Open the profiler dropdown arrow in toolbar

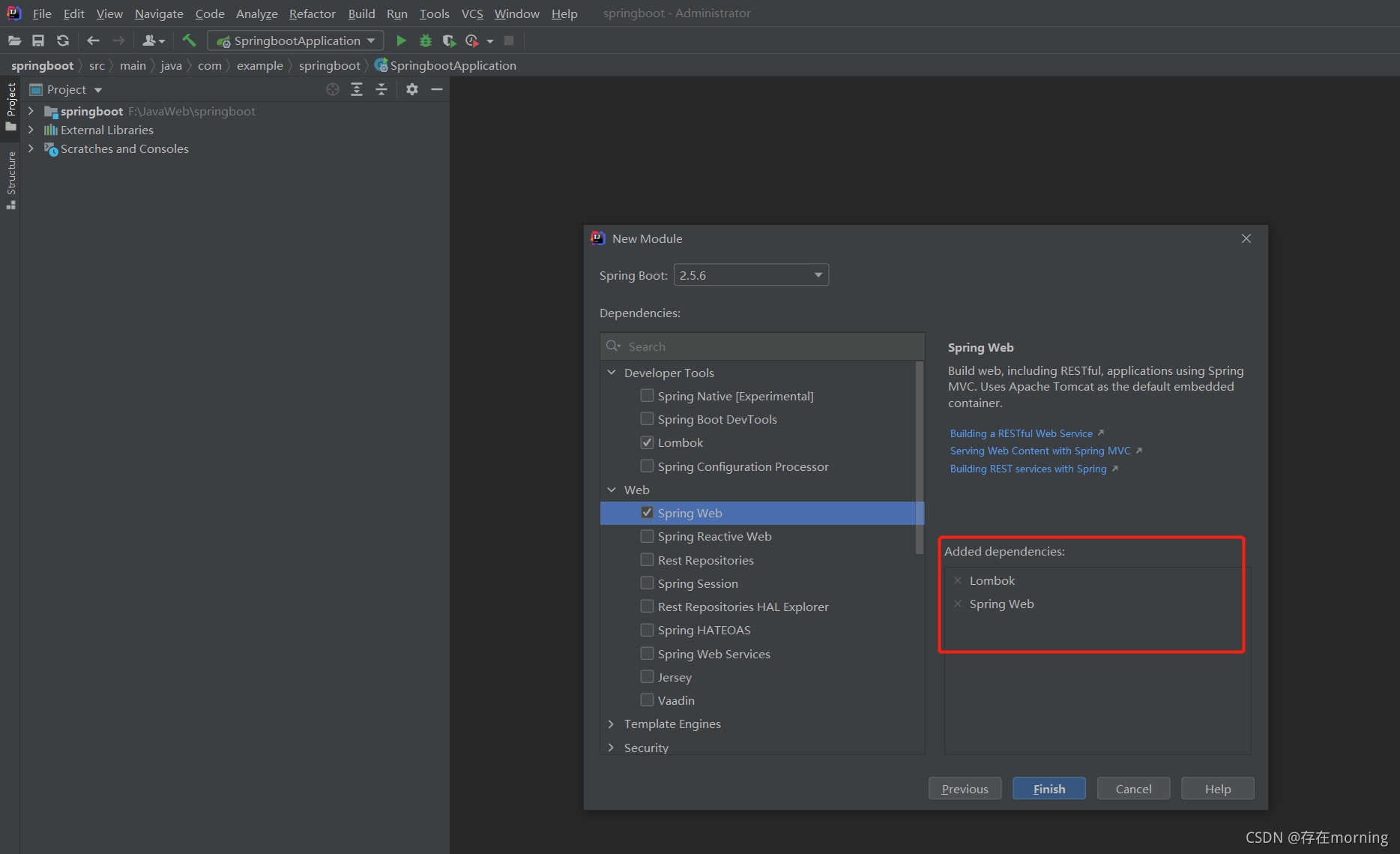490,41
